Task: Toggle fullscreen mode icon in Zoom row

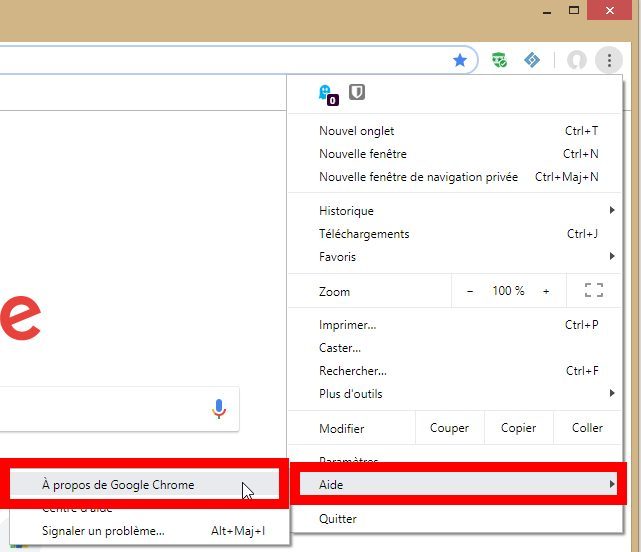Action: (x=594, y=290)
